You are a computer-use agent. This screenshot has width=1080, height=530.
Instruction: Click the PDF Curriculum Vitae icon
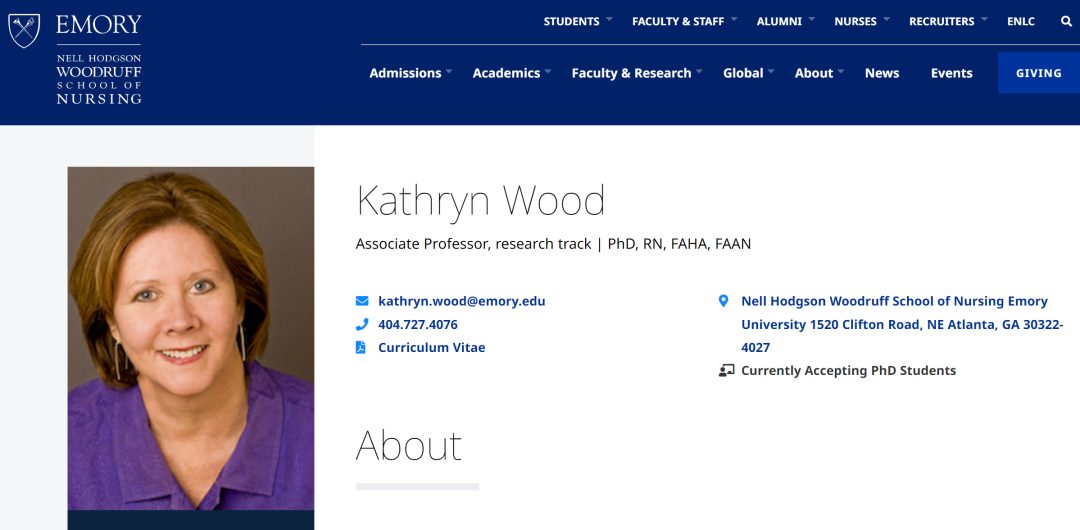tap(361, 347)
